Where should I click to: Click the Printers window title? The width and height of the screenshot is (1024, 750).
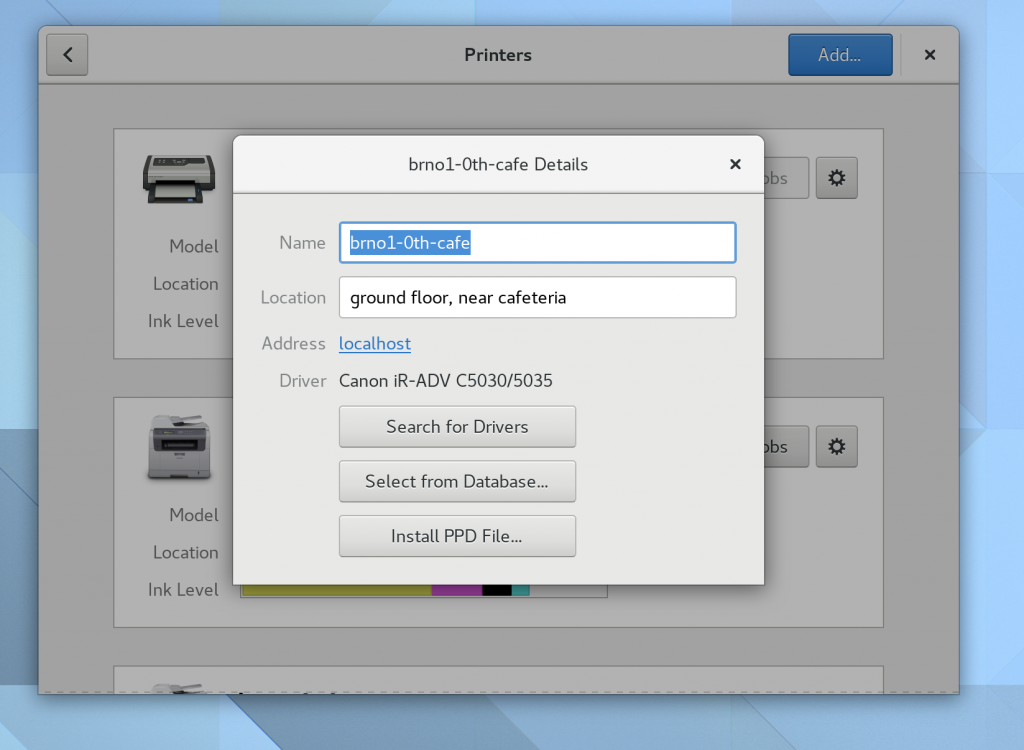pyautogui.click(x=497, y=55)
